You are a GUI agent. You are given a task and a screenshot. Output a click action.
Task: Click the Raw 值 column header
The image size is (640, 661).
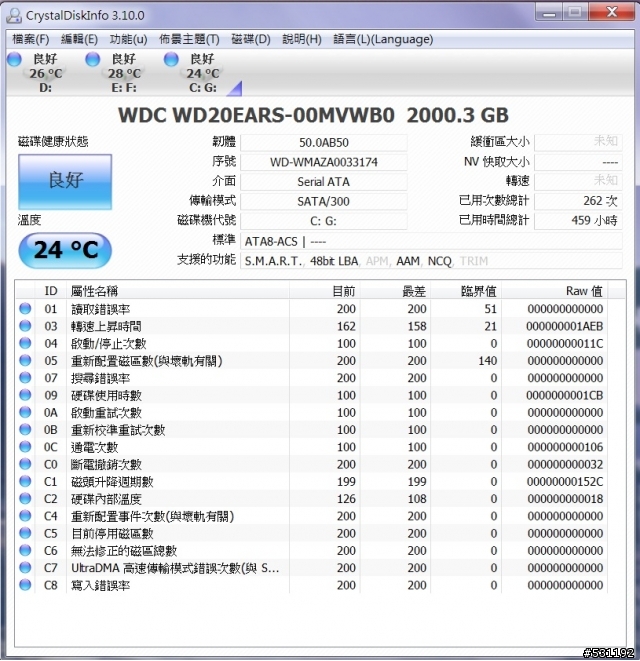click(x=554, y=291)
